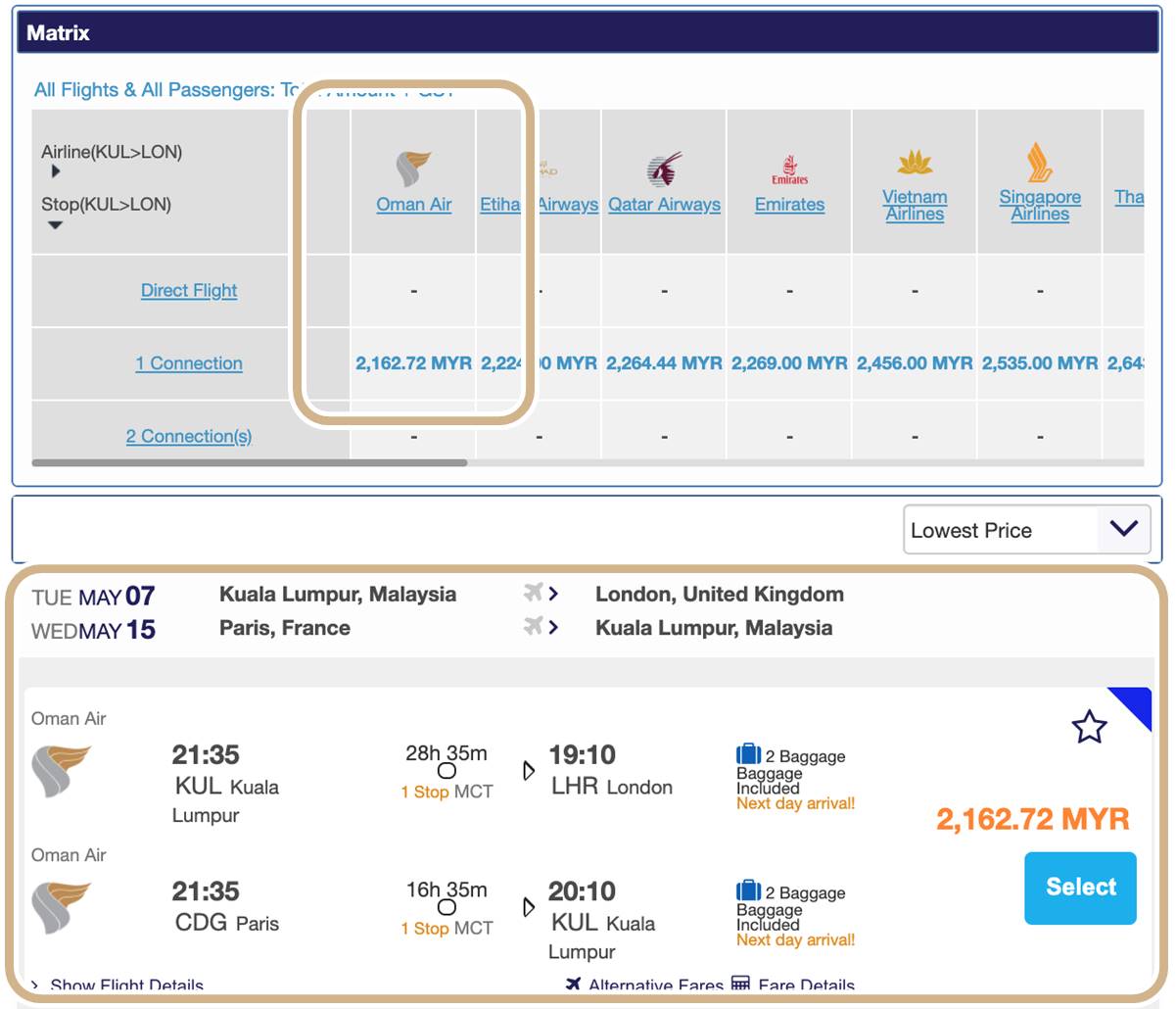The image size is (1176, 1009).
Task: Click the 16h 35m flight duration
Action: click(447, 889)
